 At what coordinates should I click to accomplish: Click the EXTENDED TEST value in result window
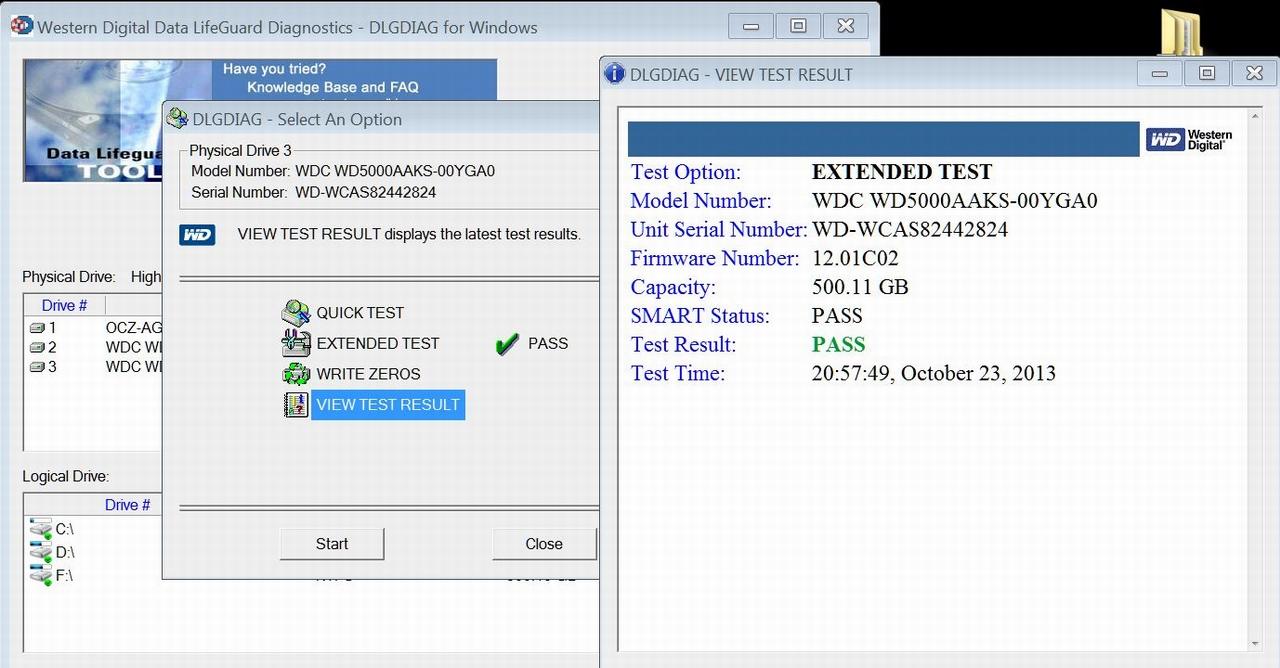pyautogui.click(x=902, y=172)
